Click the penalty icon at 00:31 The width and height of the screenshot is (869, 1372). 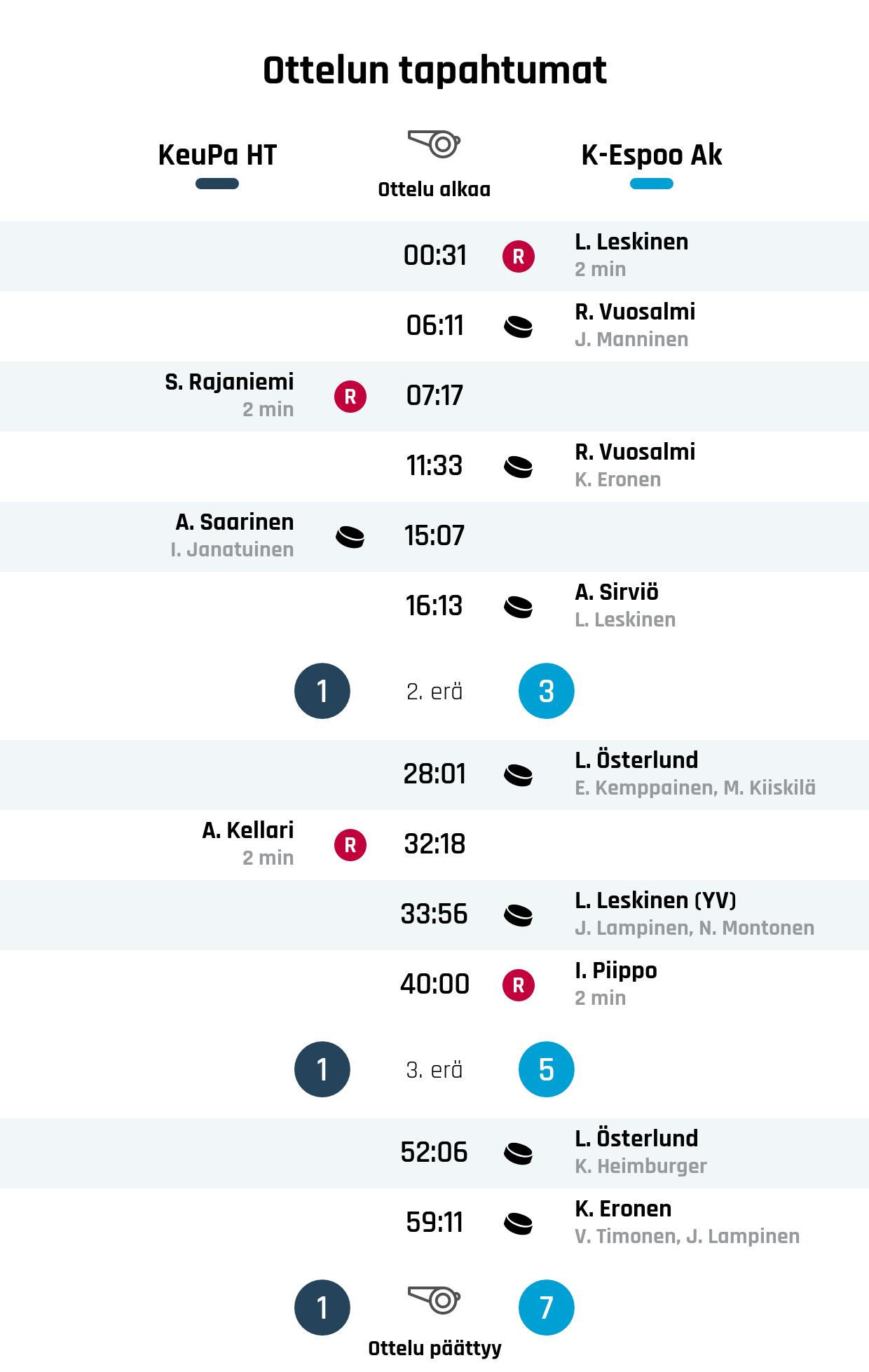coord(519,256)
